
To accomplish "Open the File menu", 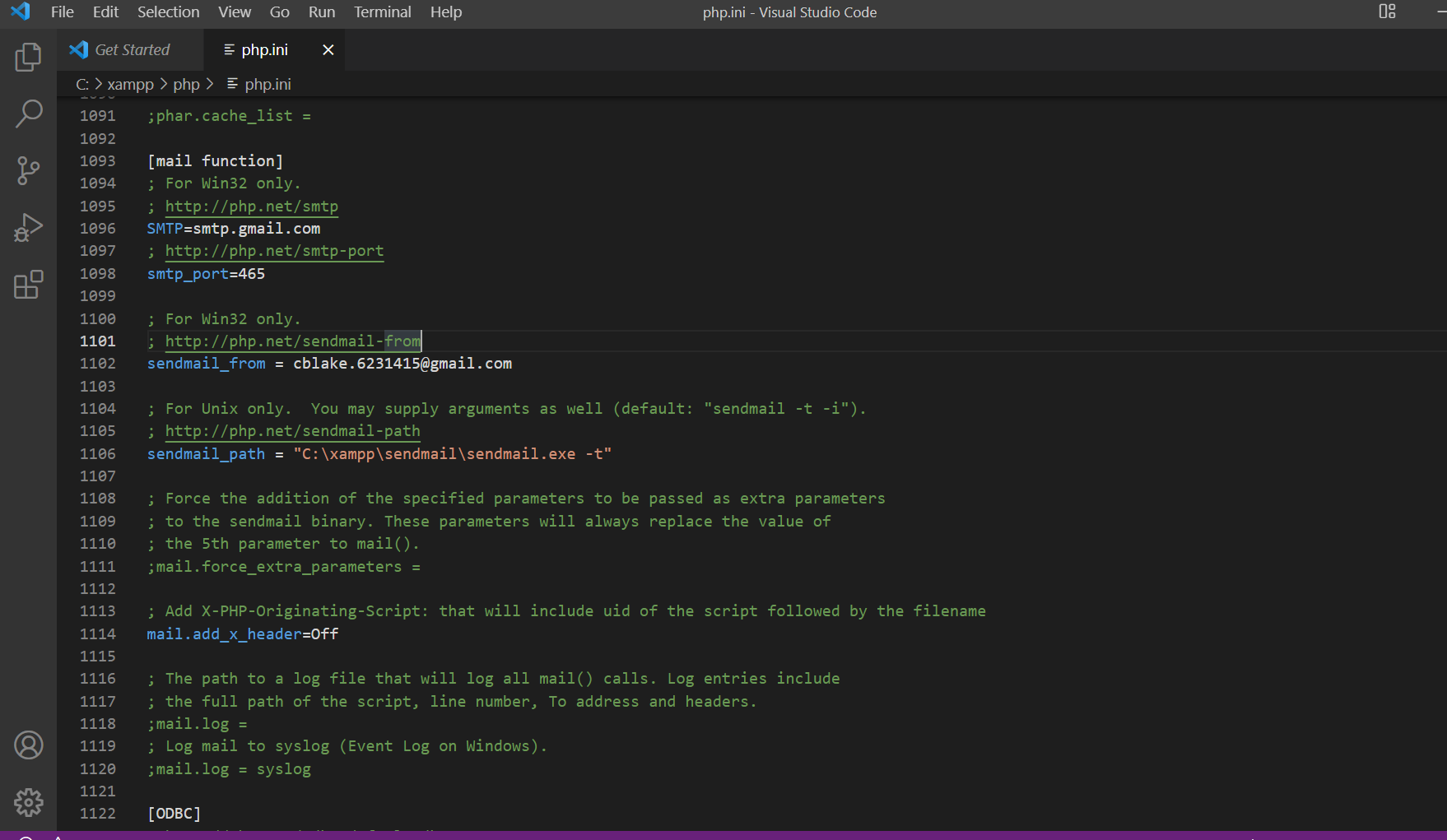I will (62, 12).
